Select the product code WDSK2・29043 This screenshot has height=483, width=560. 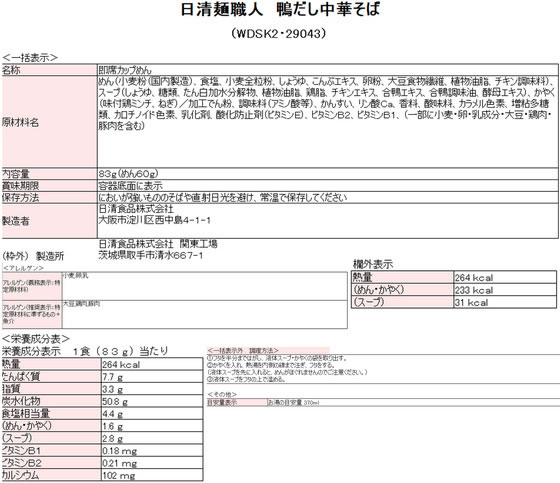[279, 34]
